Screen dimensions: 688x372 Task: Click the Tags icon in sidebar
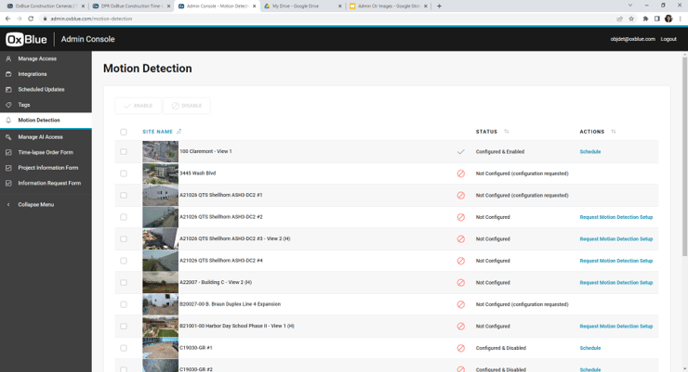point(8,105)
